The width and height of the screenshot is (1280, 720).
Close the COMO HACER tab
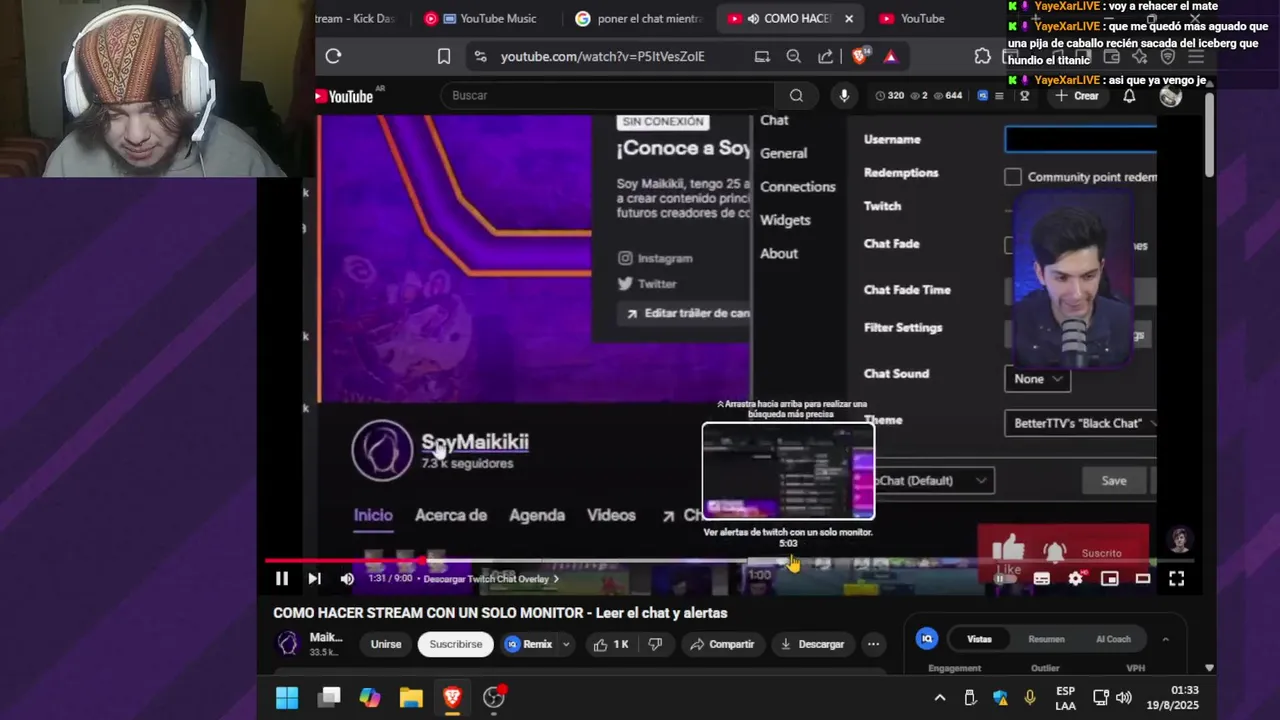tap(849, 18)
